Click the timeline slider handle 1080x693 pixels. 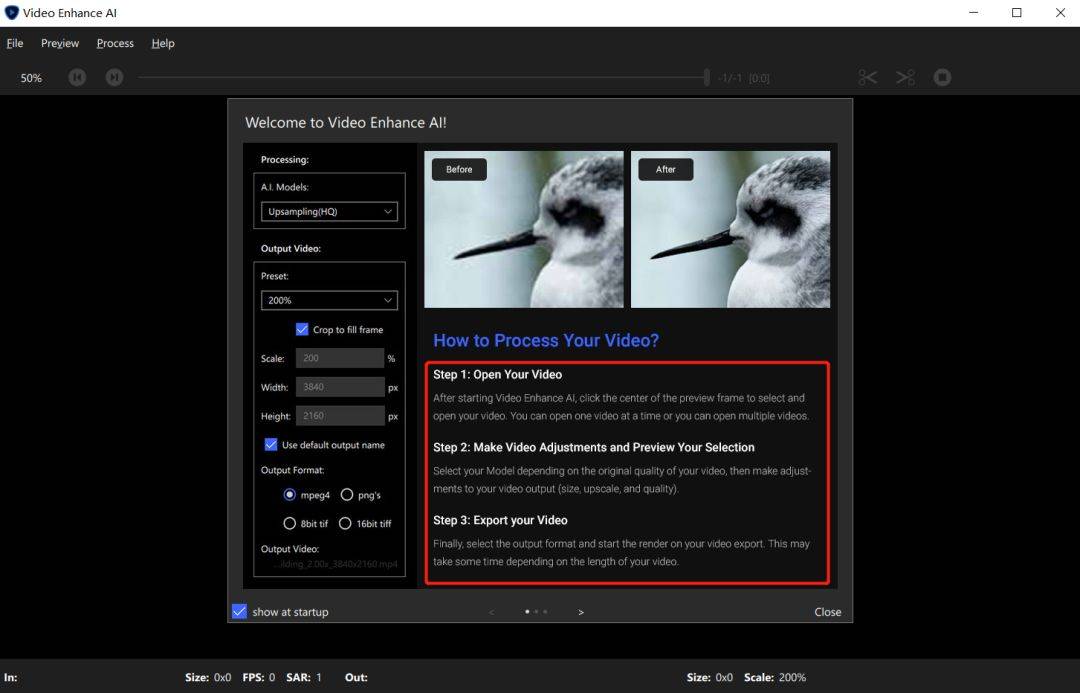click(x=707, y=77)
